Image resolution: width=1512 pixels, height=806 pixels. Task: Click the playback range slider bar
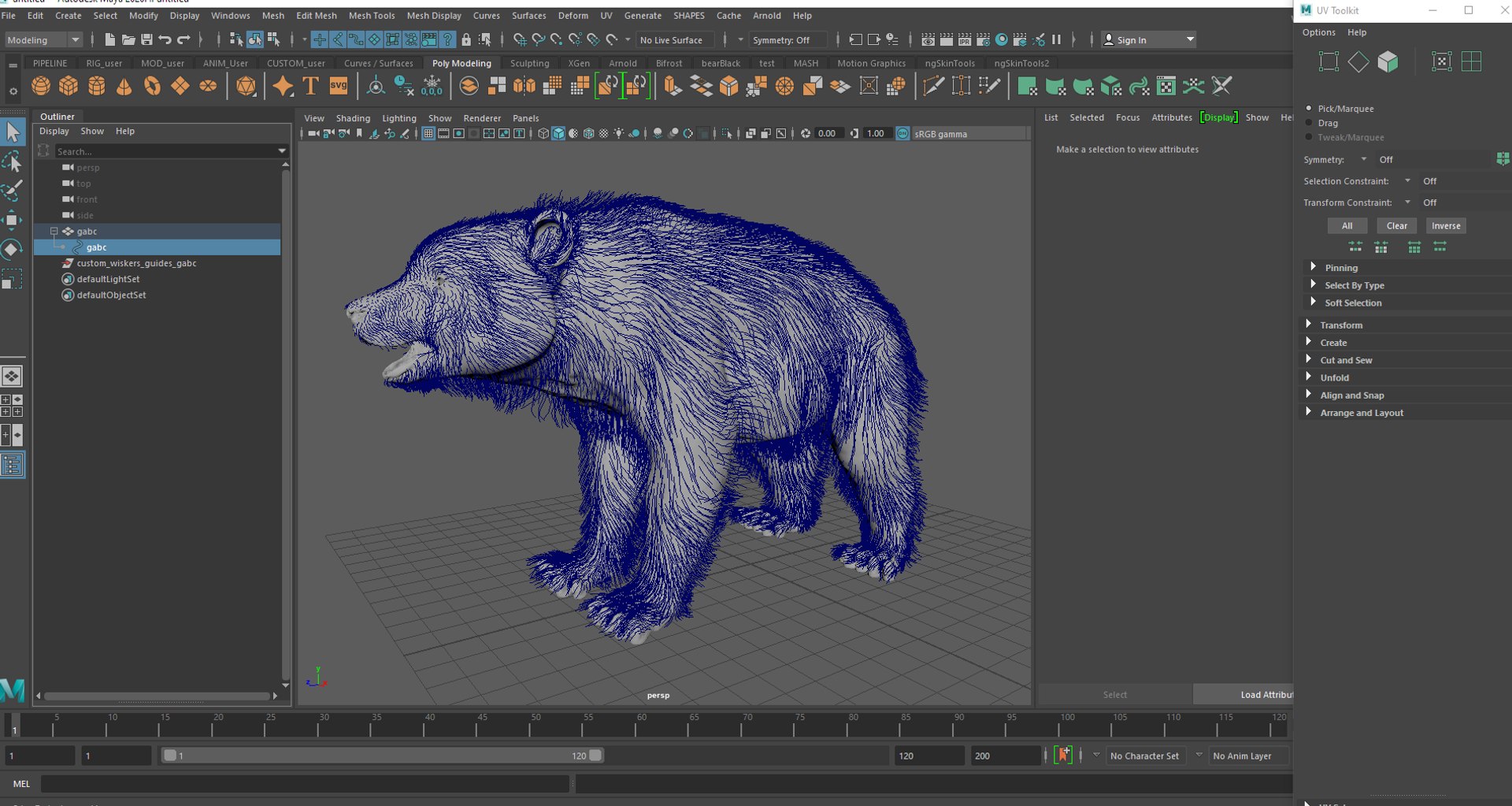pyautogui.click(x=382, y=755)
